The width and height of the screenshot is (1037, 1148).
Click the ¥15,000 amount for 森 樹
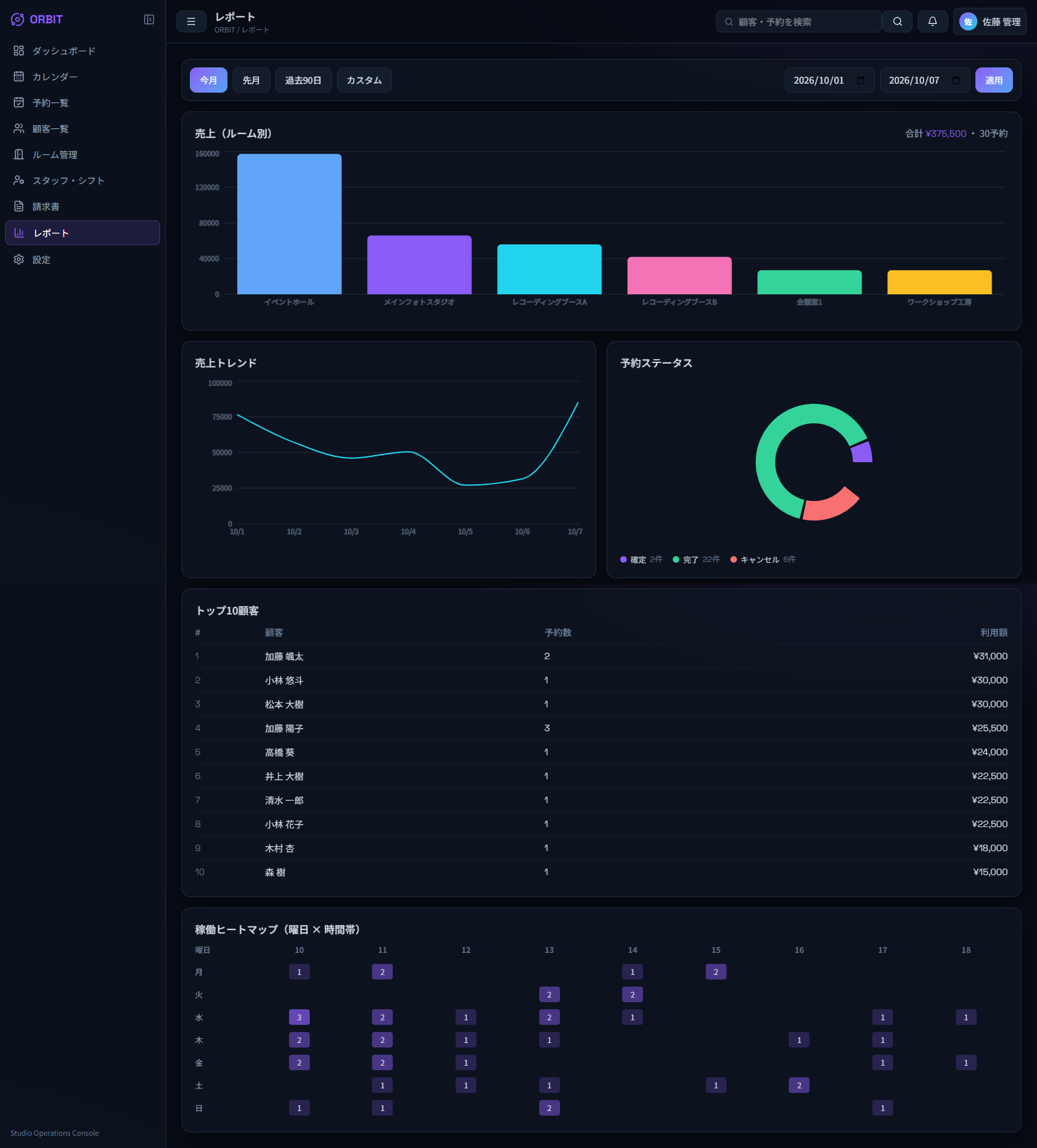[x=990, y=872]
